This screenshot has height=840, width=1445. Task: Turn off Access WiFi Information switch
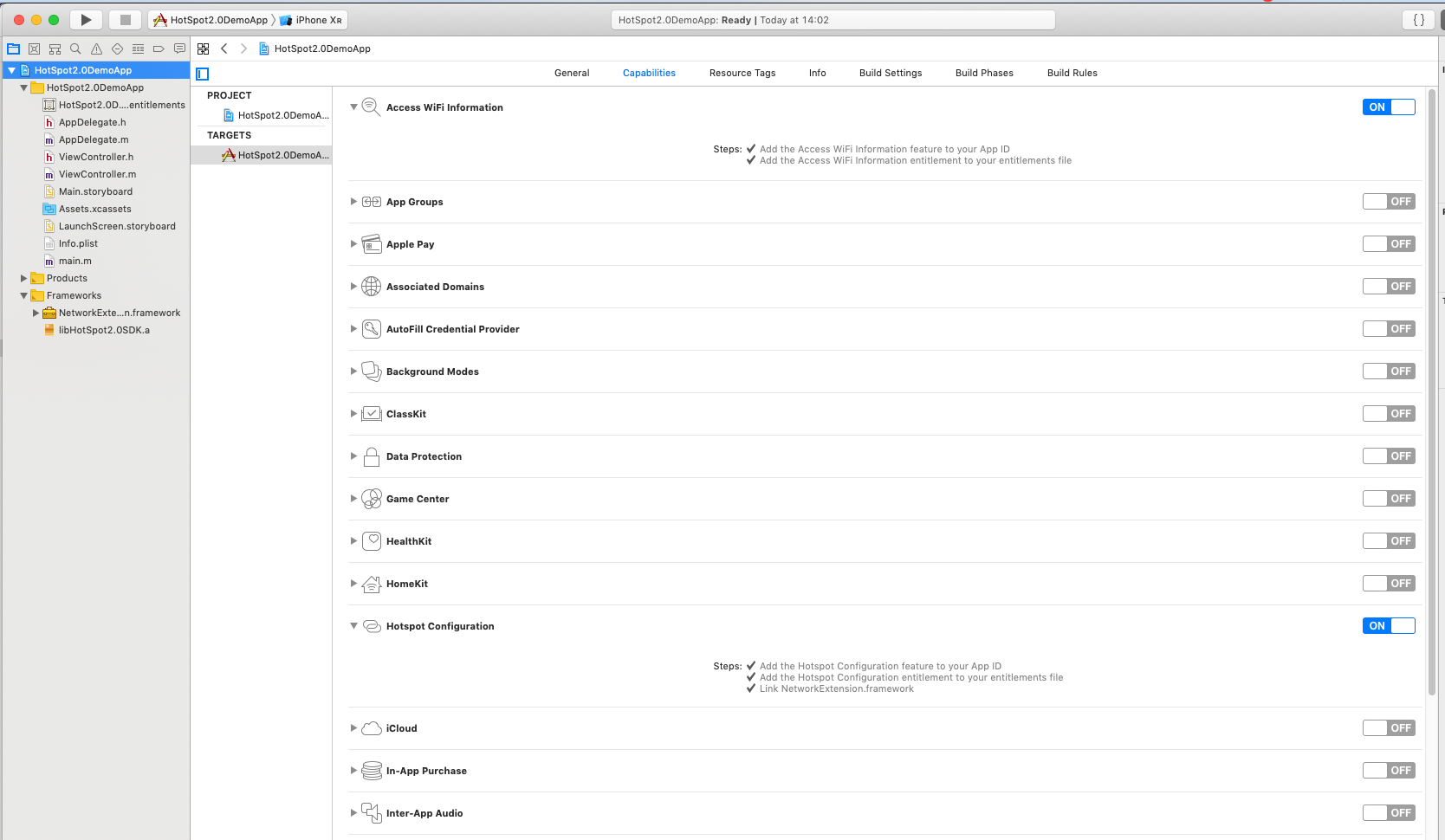tap(1389, 107)
